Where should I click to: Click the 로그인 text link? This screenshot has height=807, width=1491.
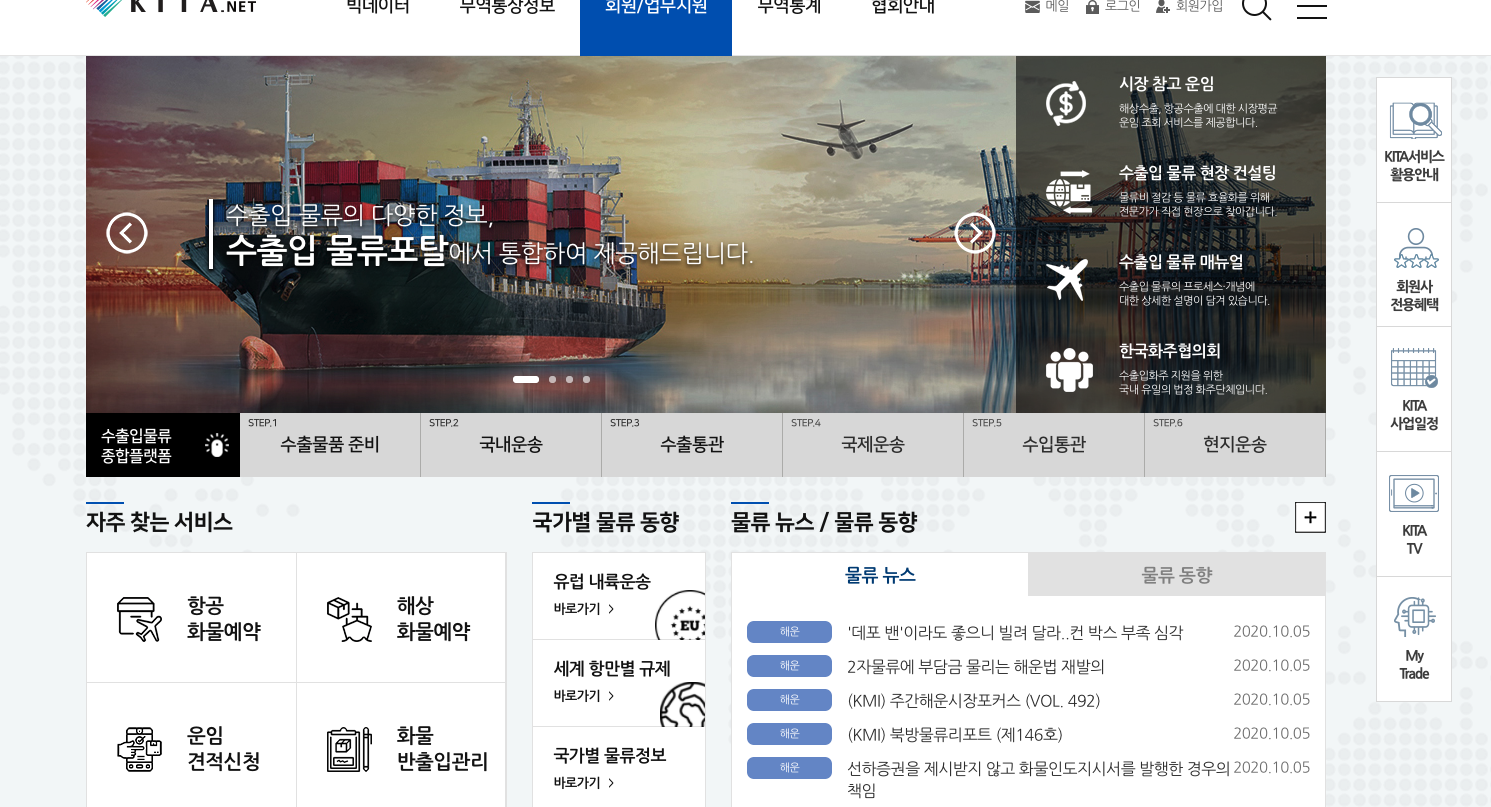(1122, 7)
